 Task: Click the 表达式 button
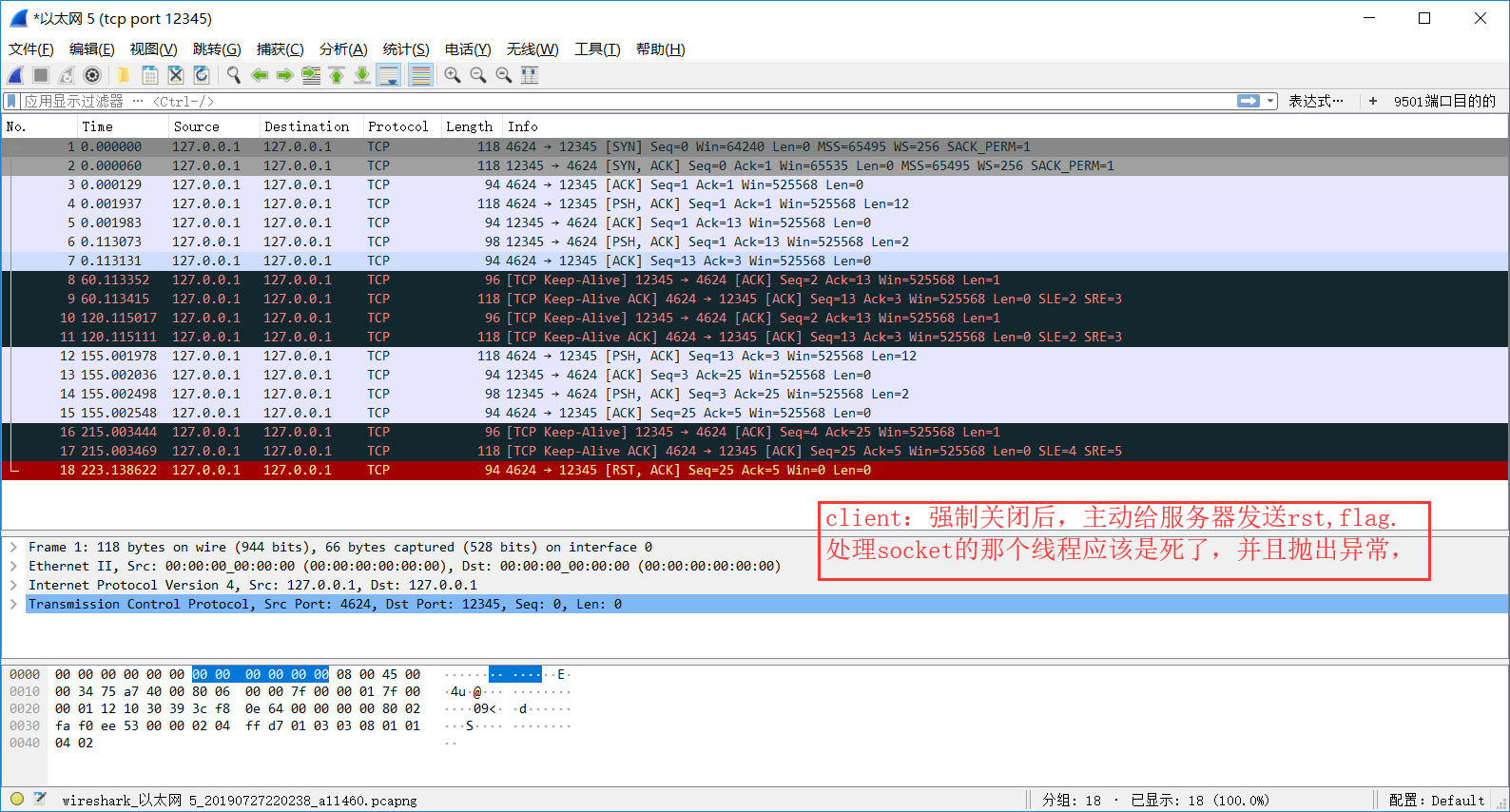[x=1315, y=101]
